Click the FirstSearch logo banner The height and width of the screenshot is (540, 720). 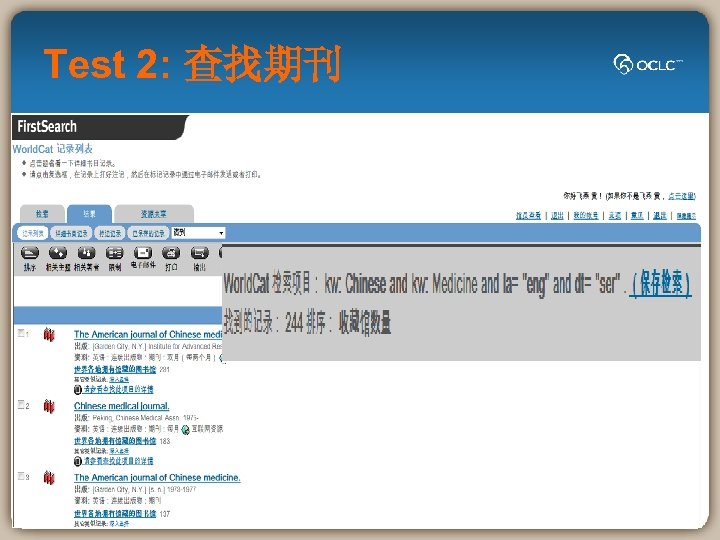(100, 127)
